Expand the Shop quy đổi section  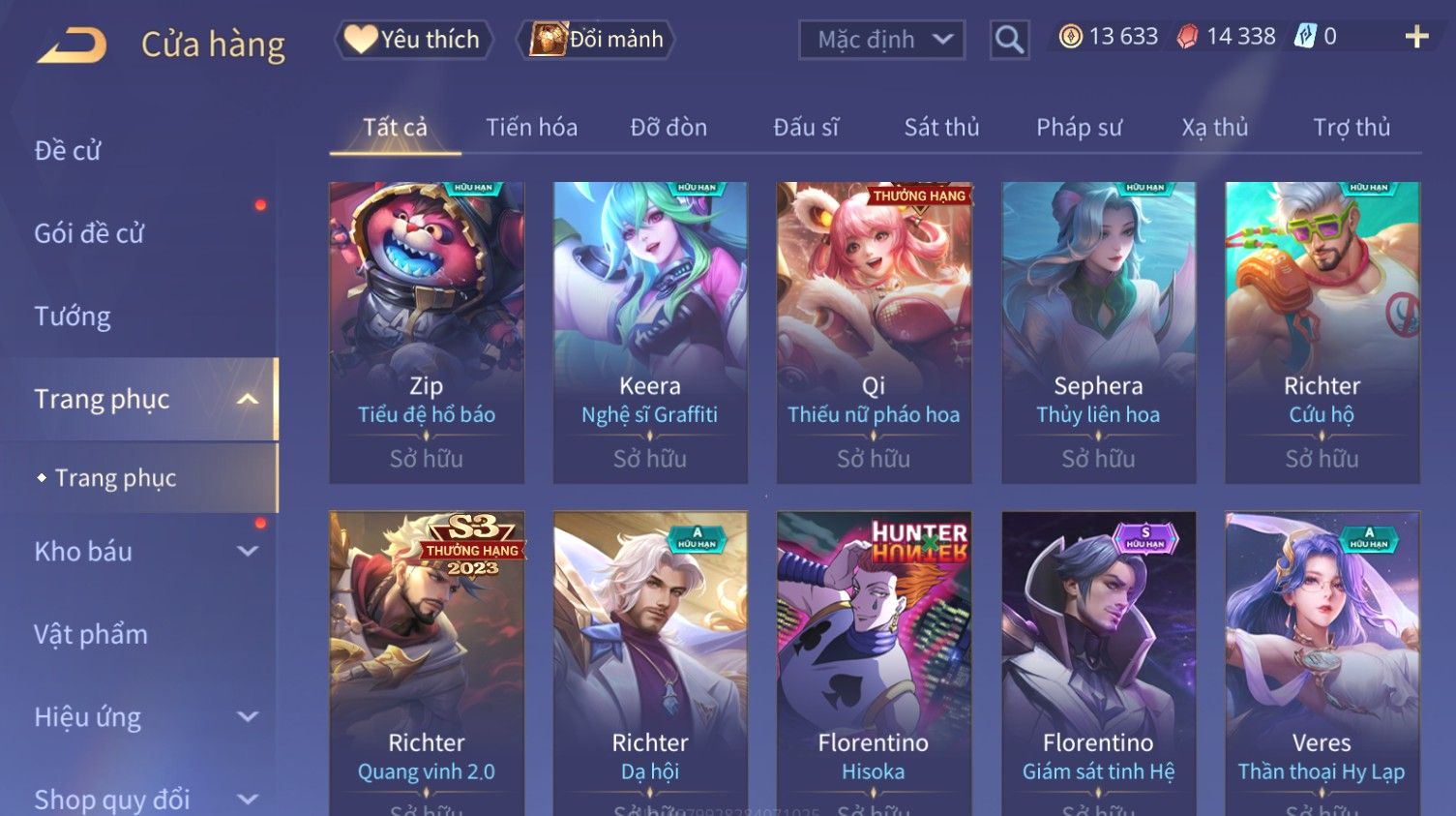pos(248,800)
